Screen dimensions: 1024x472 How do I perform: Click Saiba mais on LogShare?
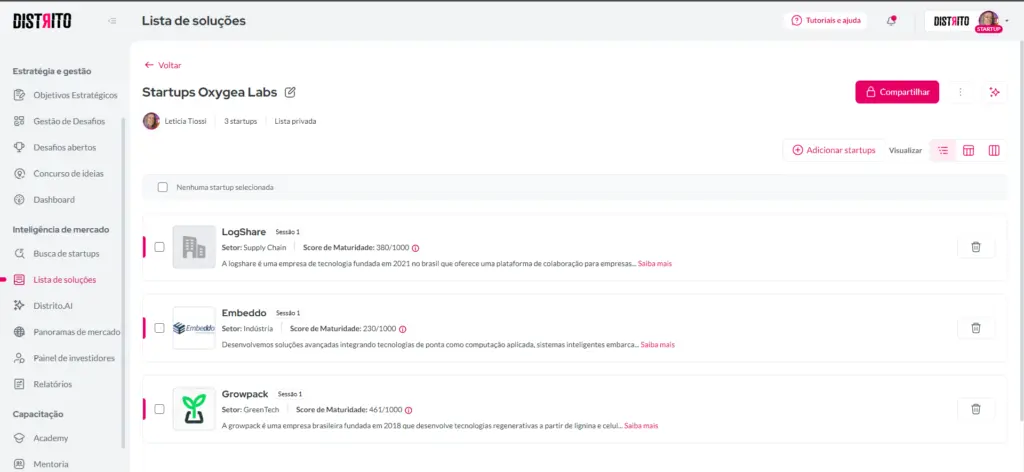click(x=655, y=264)
